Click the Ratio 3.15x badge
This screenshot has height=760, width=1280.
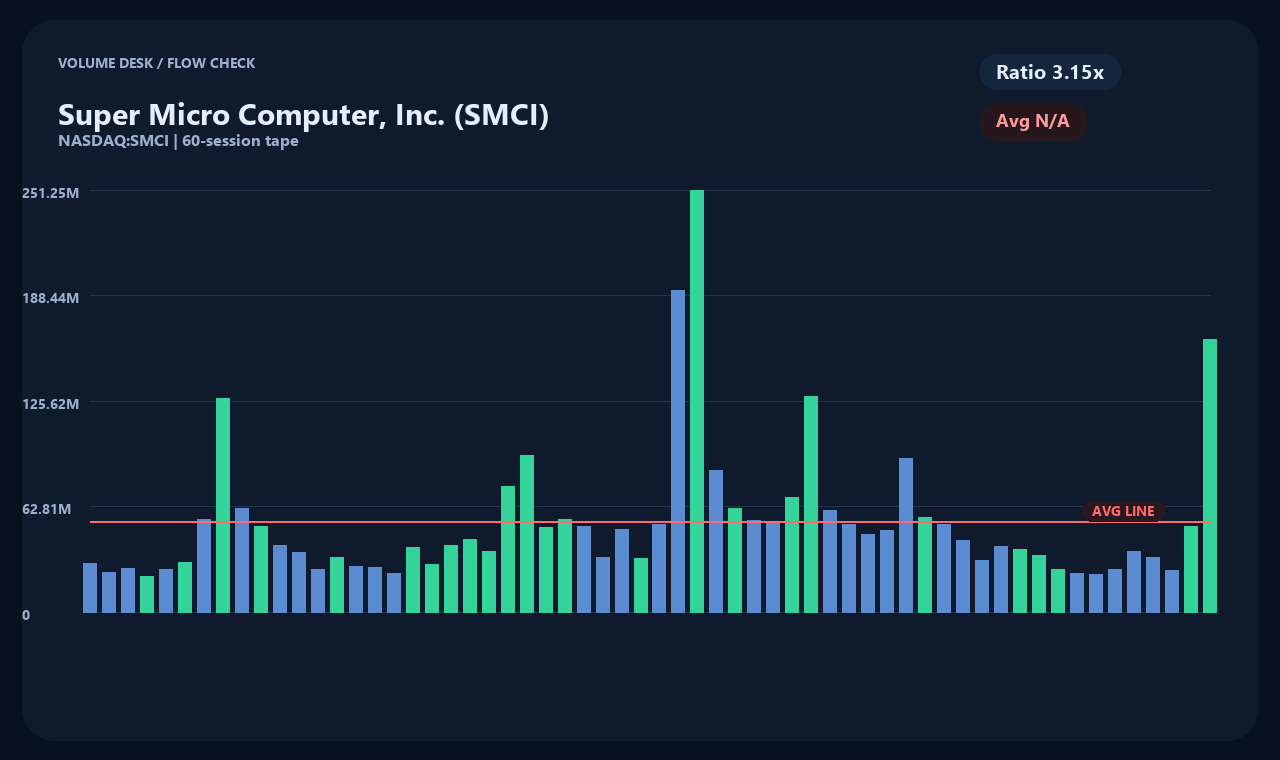[1050, 72]
